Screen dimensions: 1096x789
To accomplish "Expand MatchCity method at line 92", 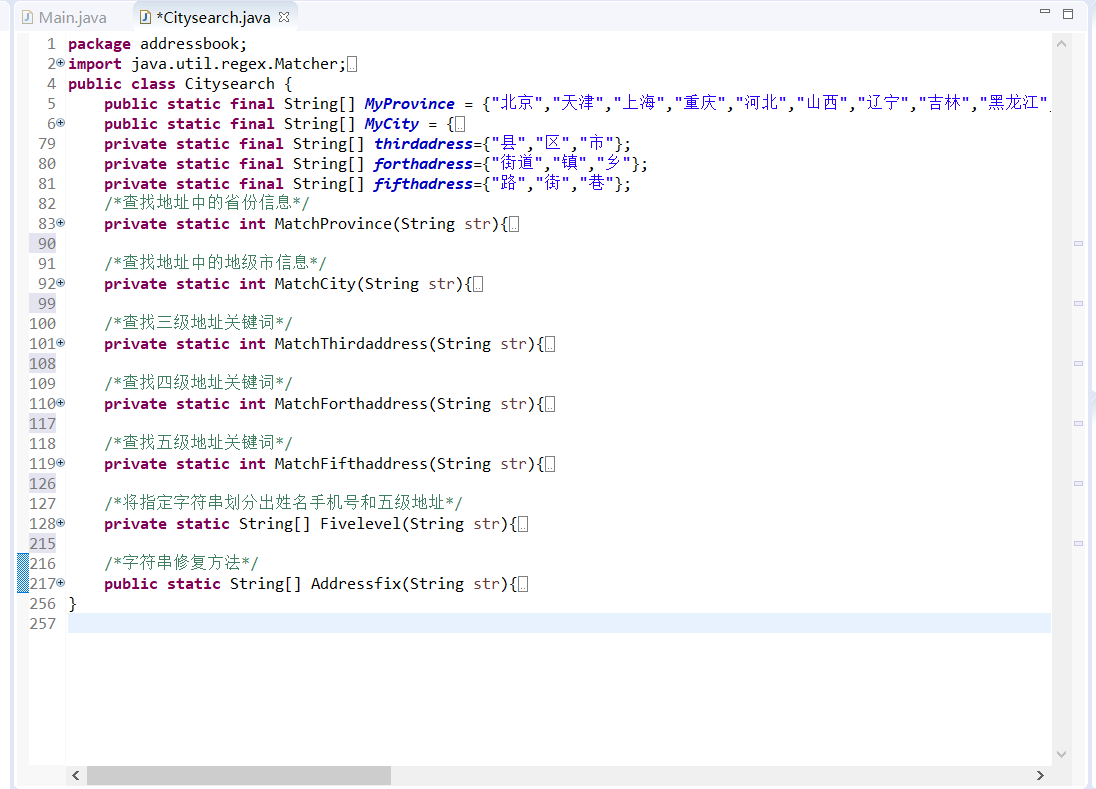I will coord(61,283).
